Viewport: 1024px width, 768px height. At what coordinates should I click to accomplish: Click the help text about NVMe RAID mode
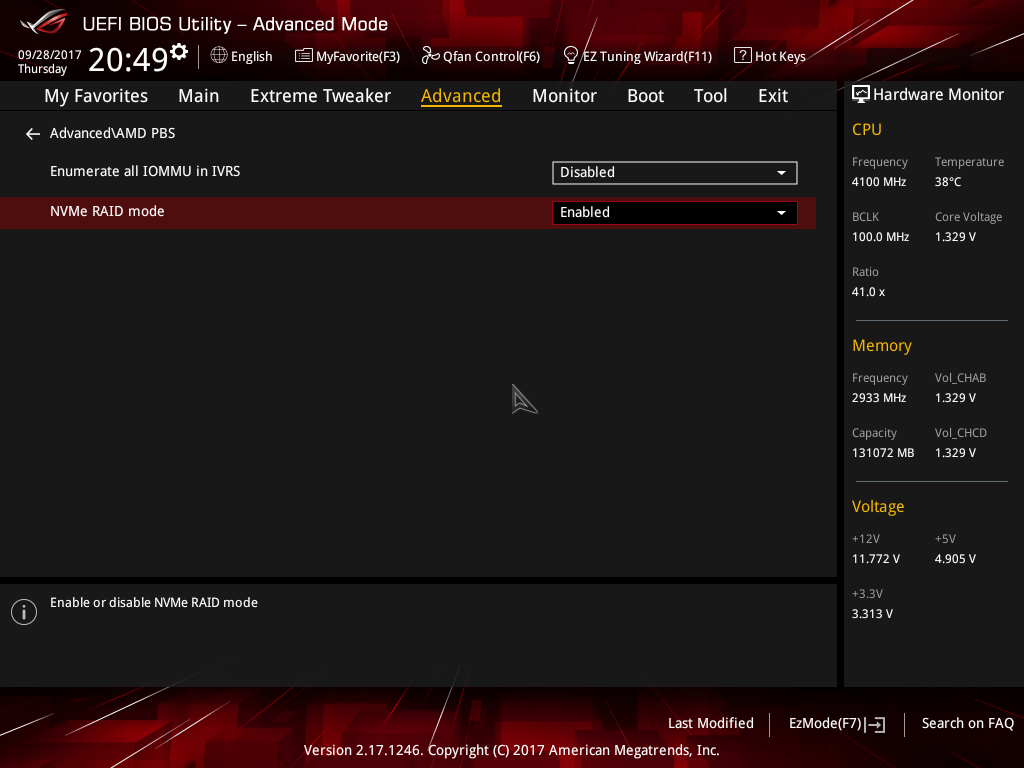pos(154,603)
